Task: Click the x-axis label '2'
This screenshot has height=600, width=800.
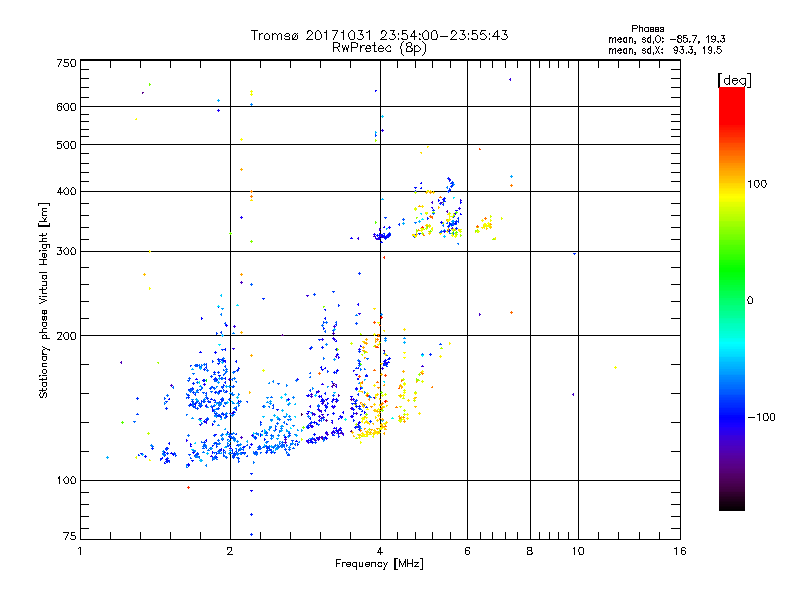Action: (x=230, y=551)
